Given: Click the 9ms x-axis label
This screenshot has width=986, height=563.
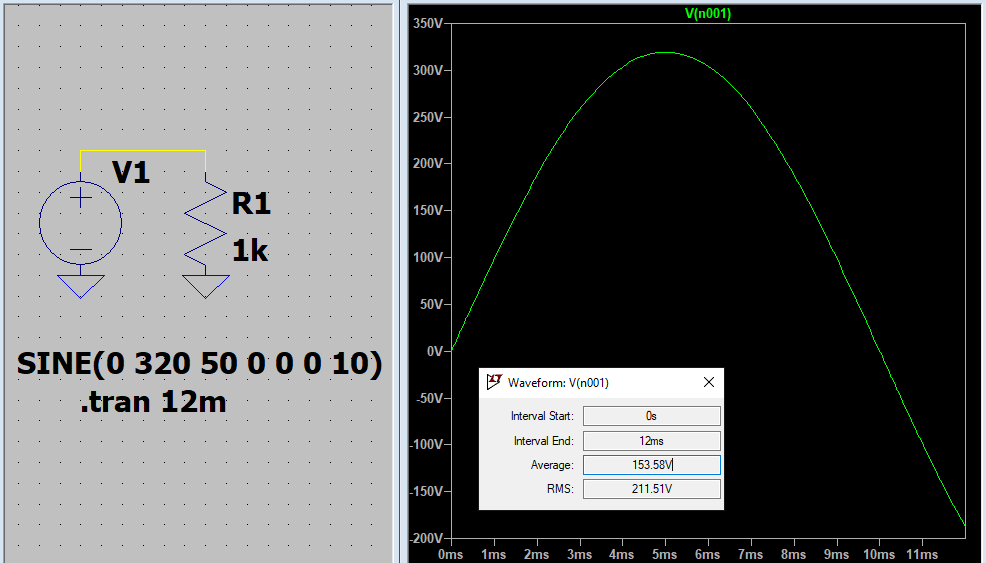Looking at the screenshot, I should [x=836, y=554].
